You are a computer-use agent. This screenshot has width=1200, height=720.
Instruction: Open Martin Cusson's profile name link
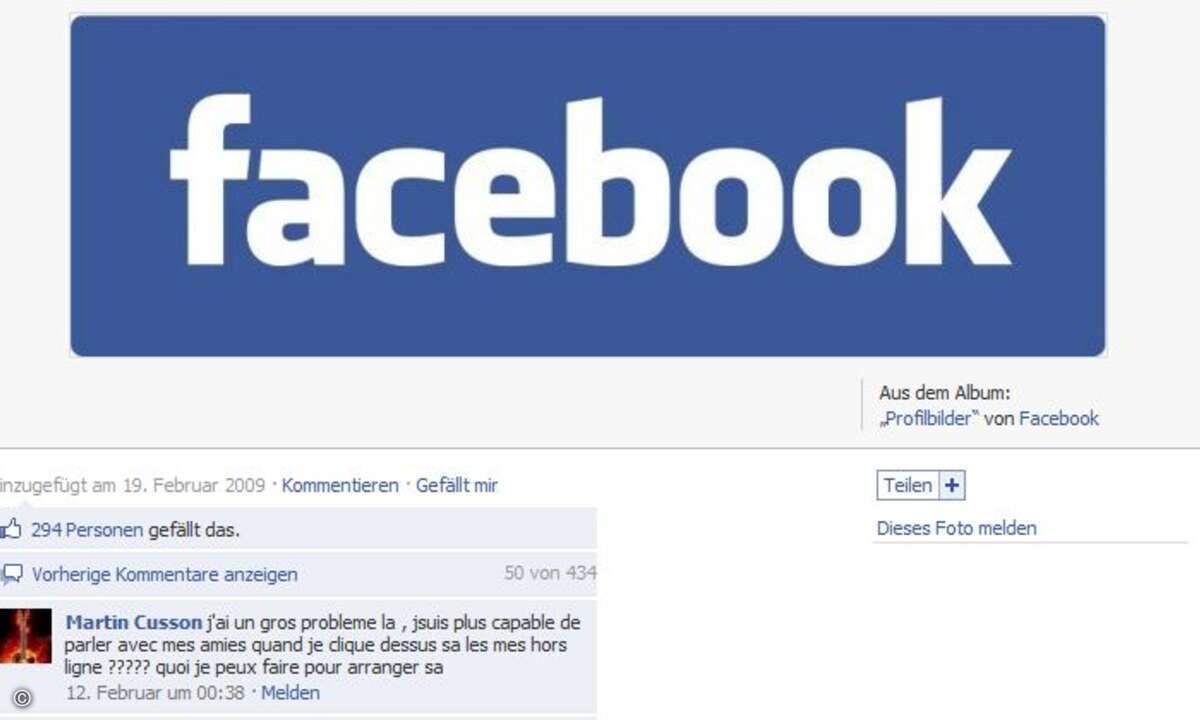133,622
